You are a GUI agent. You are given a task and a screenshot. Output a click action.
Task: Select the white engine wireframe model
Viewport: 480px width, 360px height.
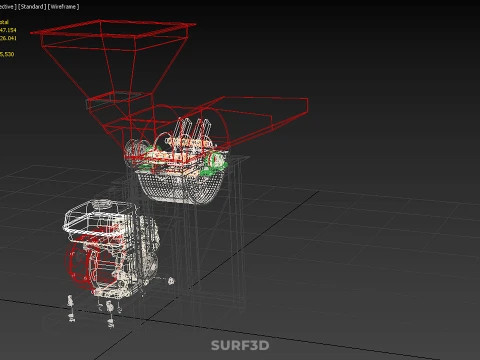(x=112, y=248)
